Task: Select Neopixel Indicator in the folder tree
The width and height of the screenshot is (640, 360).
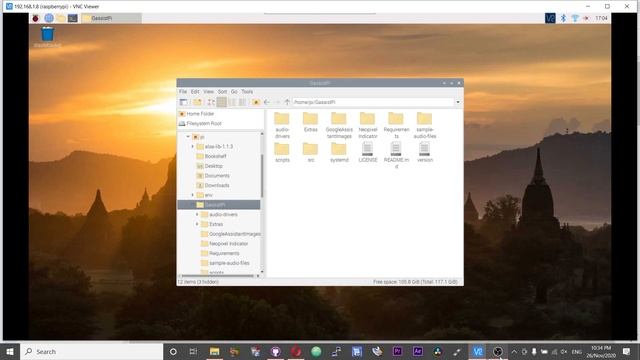Action: [228, 244]
